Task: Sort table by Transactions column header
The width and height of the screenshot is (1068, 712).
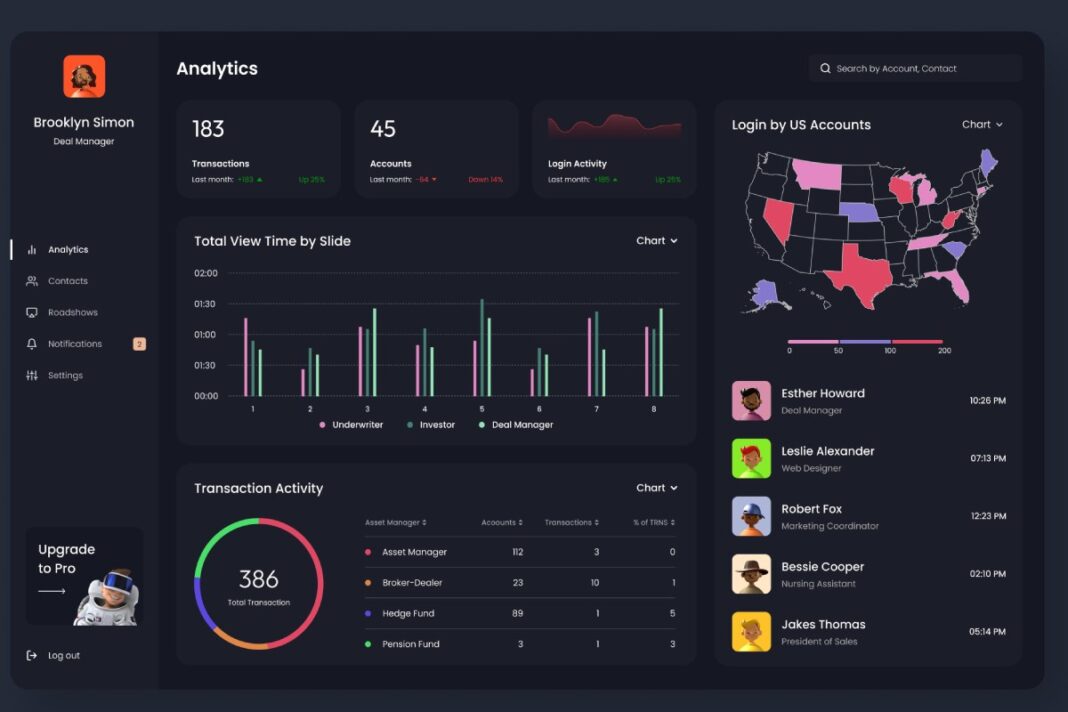Action: 571,523
